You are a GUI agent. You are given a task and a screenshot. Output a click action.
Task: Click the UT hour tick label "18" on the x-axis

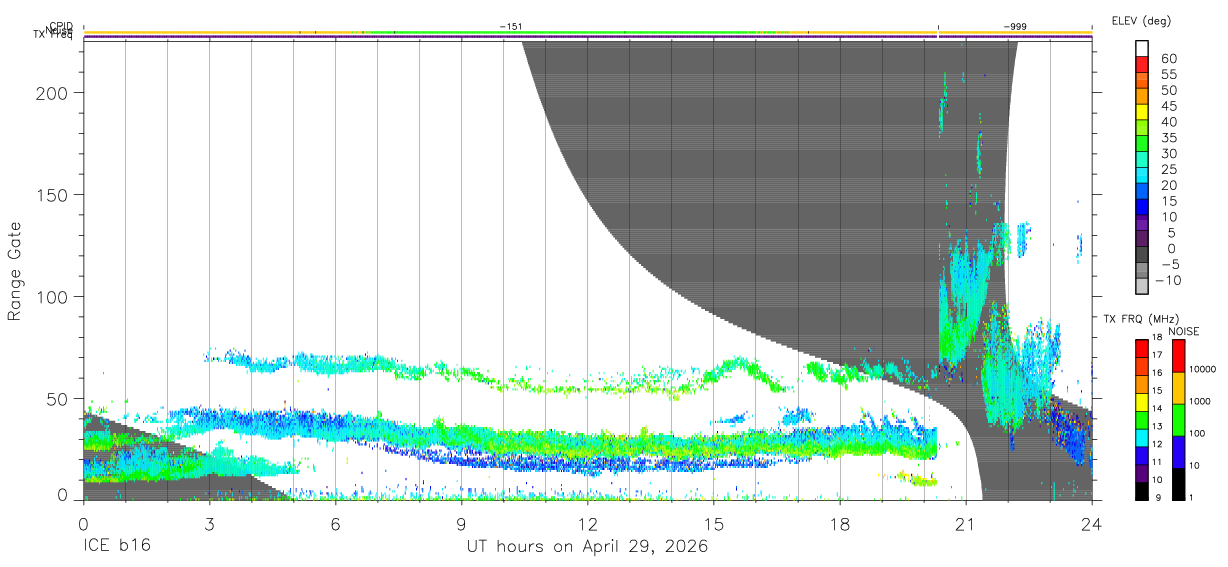coord(839,523)
